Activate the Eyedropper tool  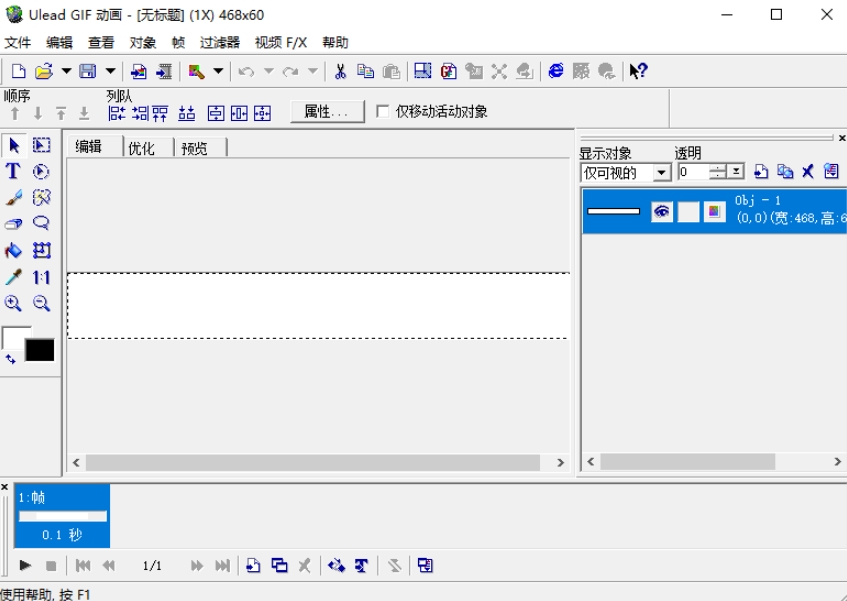pos(13,278)
